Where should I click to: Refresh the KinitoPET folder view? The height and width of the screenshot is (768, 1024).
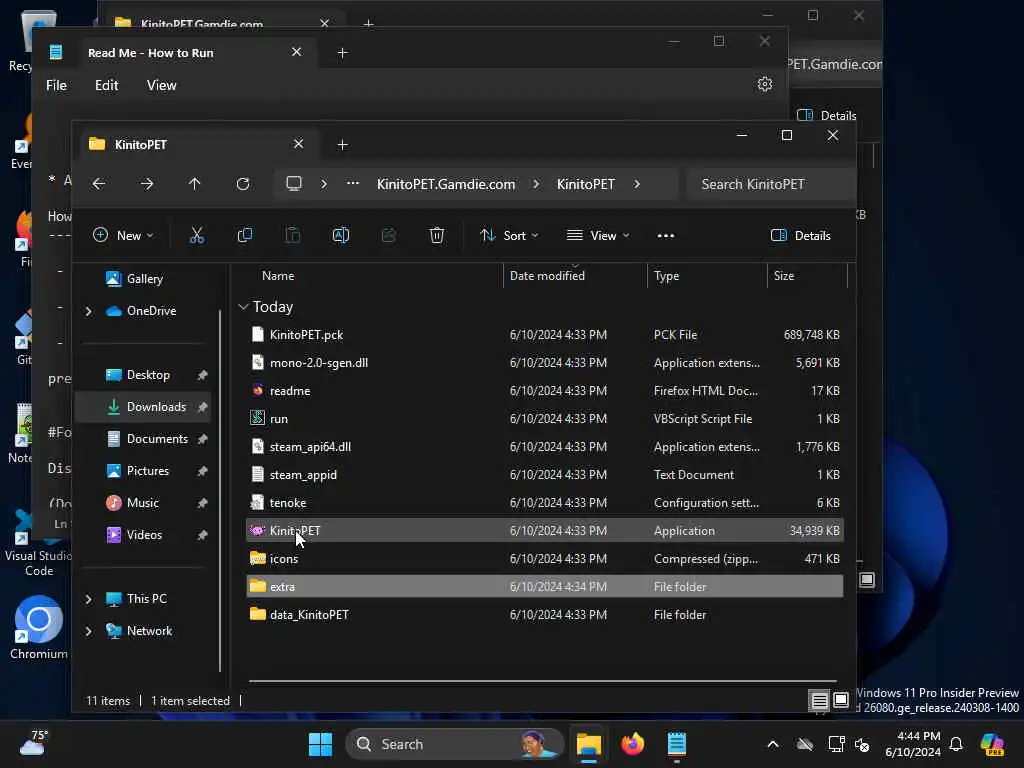click(x=243, y=184)
